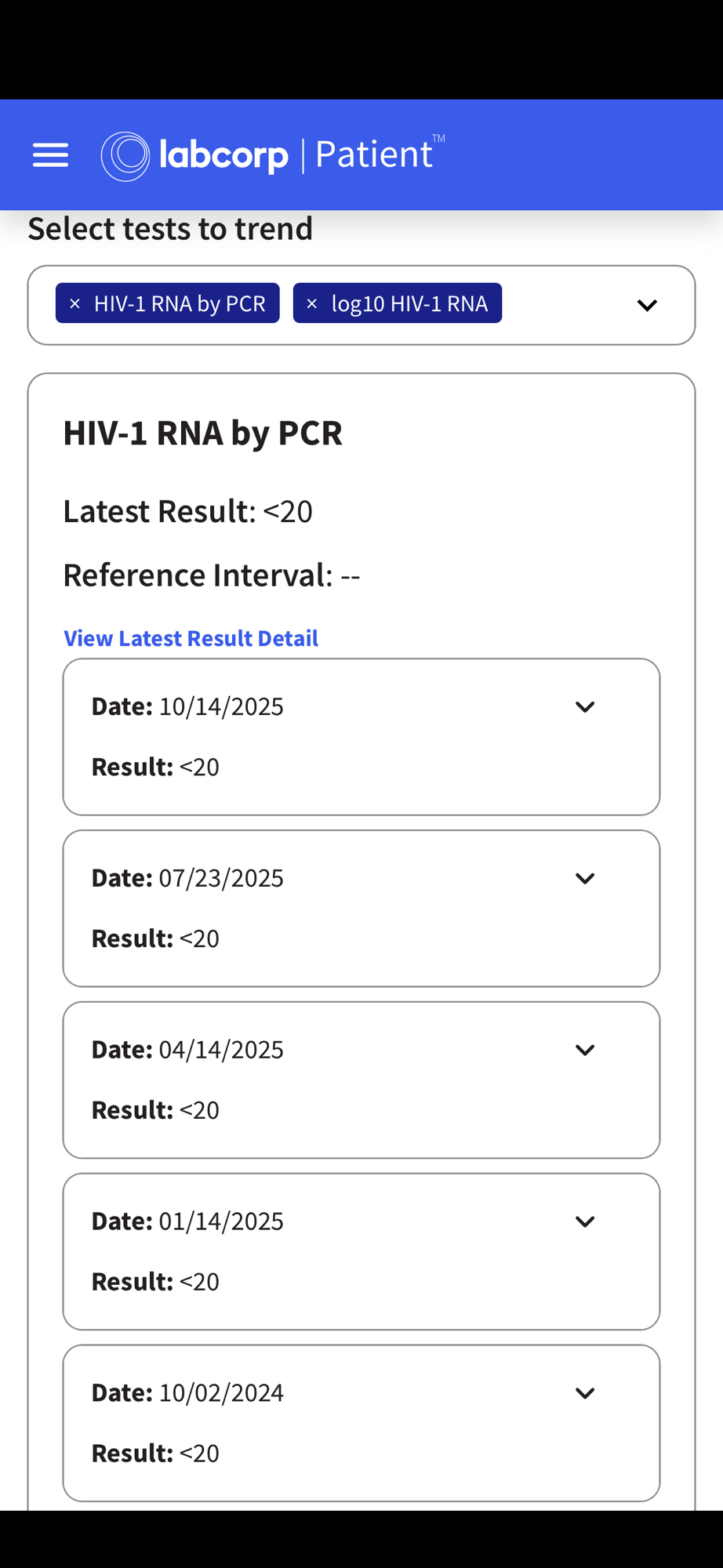This screenshot has height=1568, width=723.
Task: Tap the Date 10/02/2024 label
Action: pos(187,1393)
